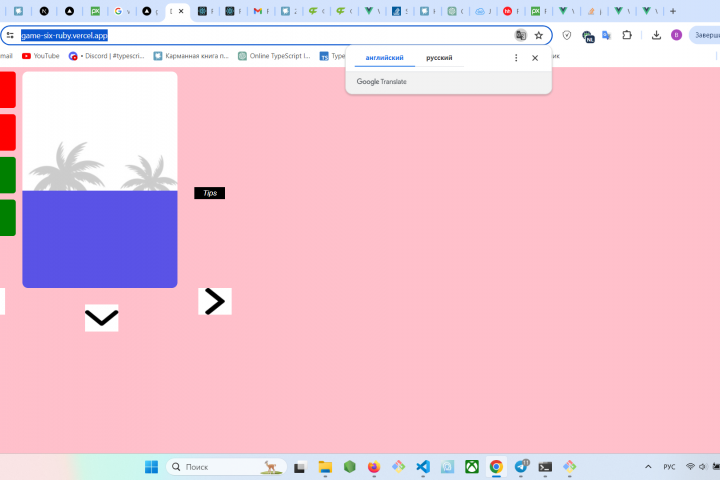Select английский in translate popup
This screenshot has height=480, width=720.
point(384,58)
